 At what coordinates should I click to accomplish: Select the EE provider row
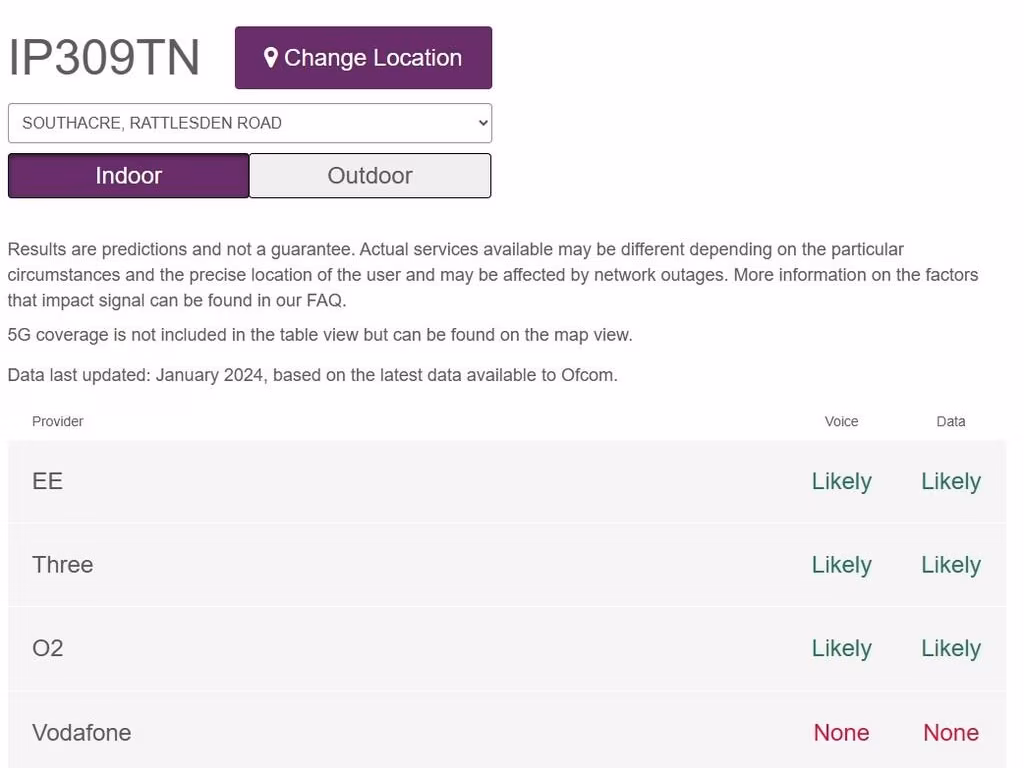pos(47,481)
